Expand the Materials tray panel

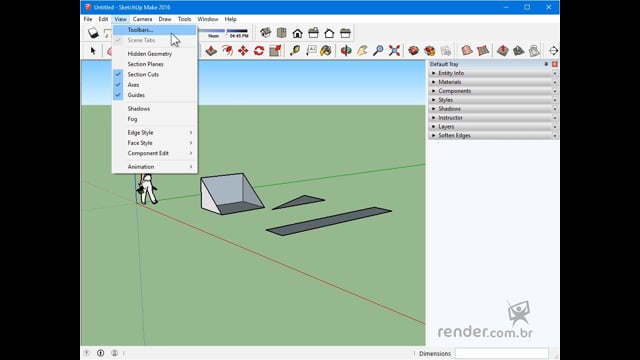(493, 82)
